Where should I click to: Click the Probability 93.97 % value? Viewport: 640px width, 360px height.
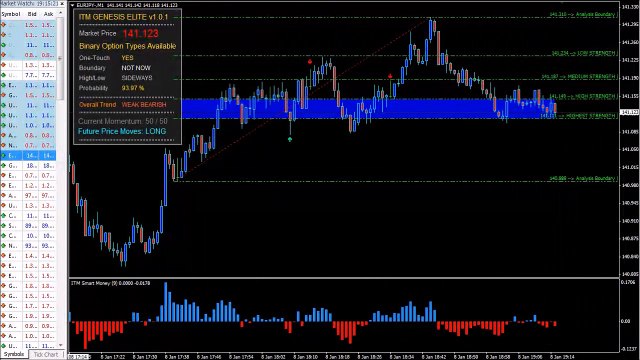click(133, 88)
